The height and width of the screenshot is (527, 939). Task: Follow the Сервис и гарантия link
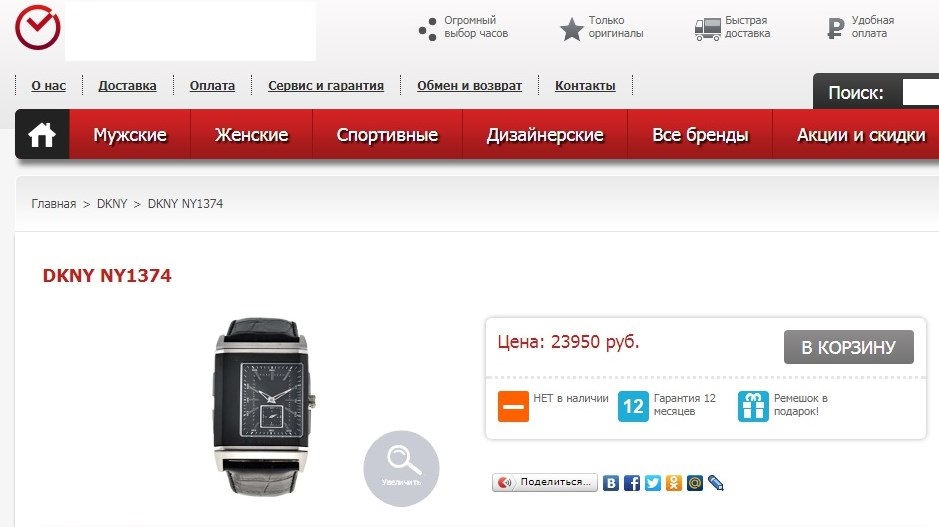click(x=326, y=86)
